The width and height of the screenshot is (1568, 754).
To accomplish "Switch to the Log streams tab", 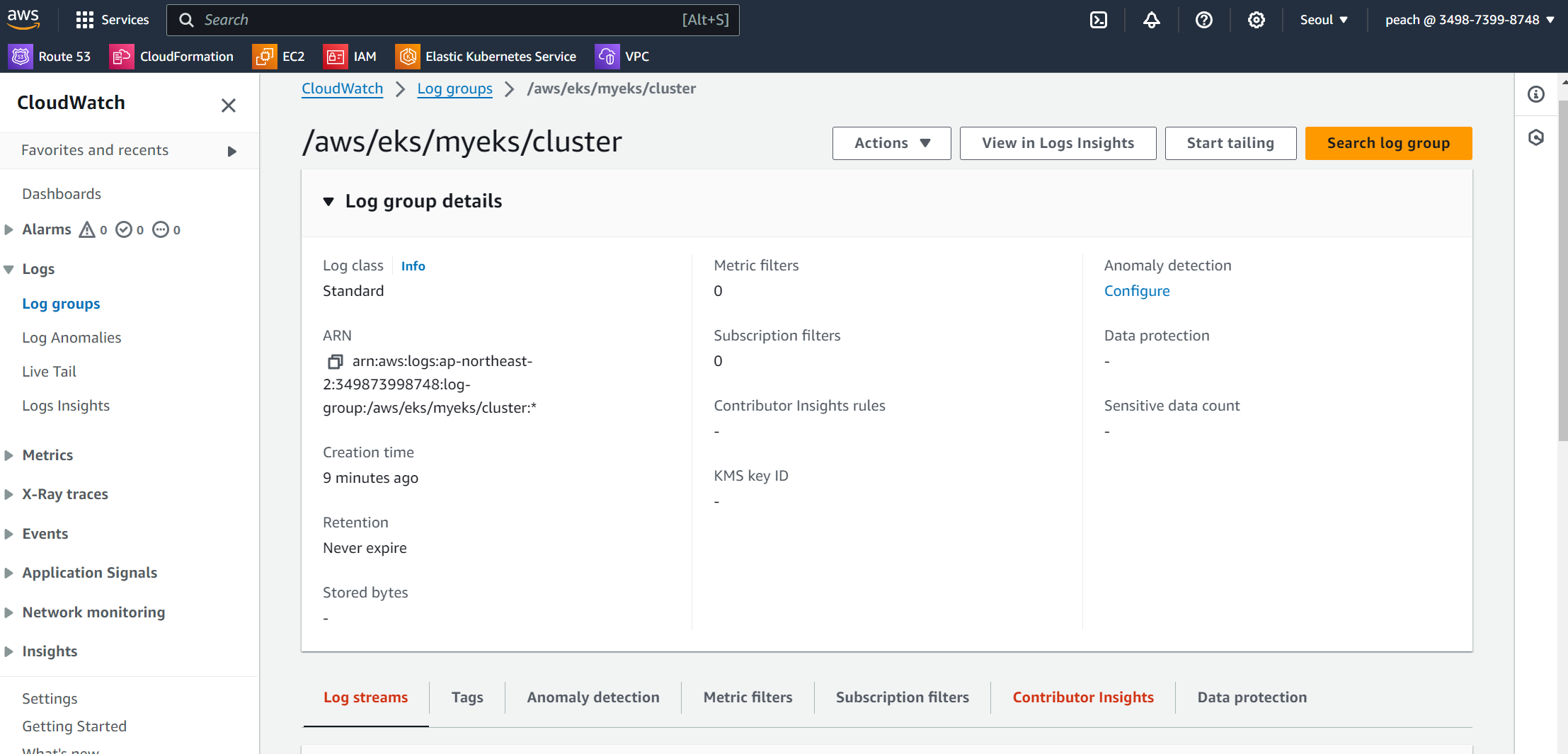I will [365, 697].
